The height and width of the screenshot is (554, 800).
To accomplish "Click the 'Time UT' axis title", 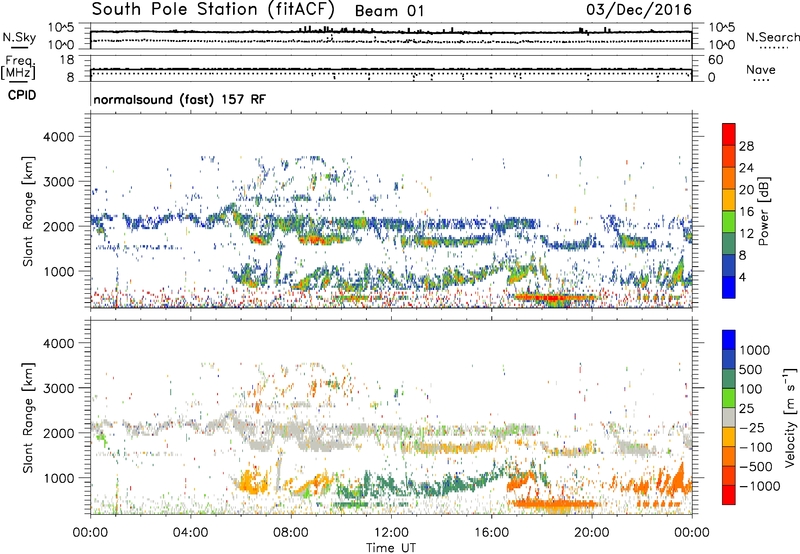I will click(x=391, y=548).
